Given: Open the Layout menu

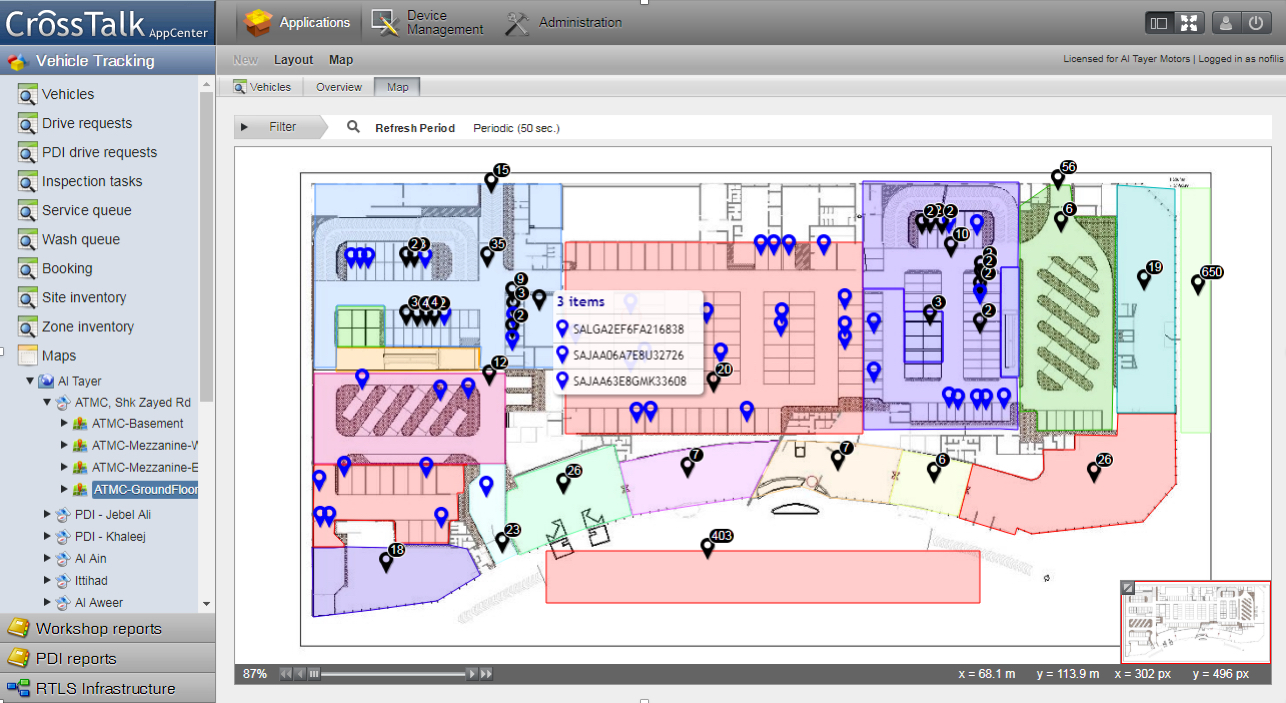Looking at the screenshot, I should (294, 60).
